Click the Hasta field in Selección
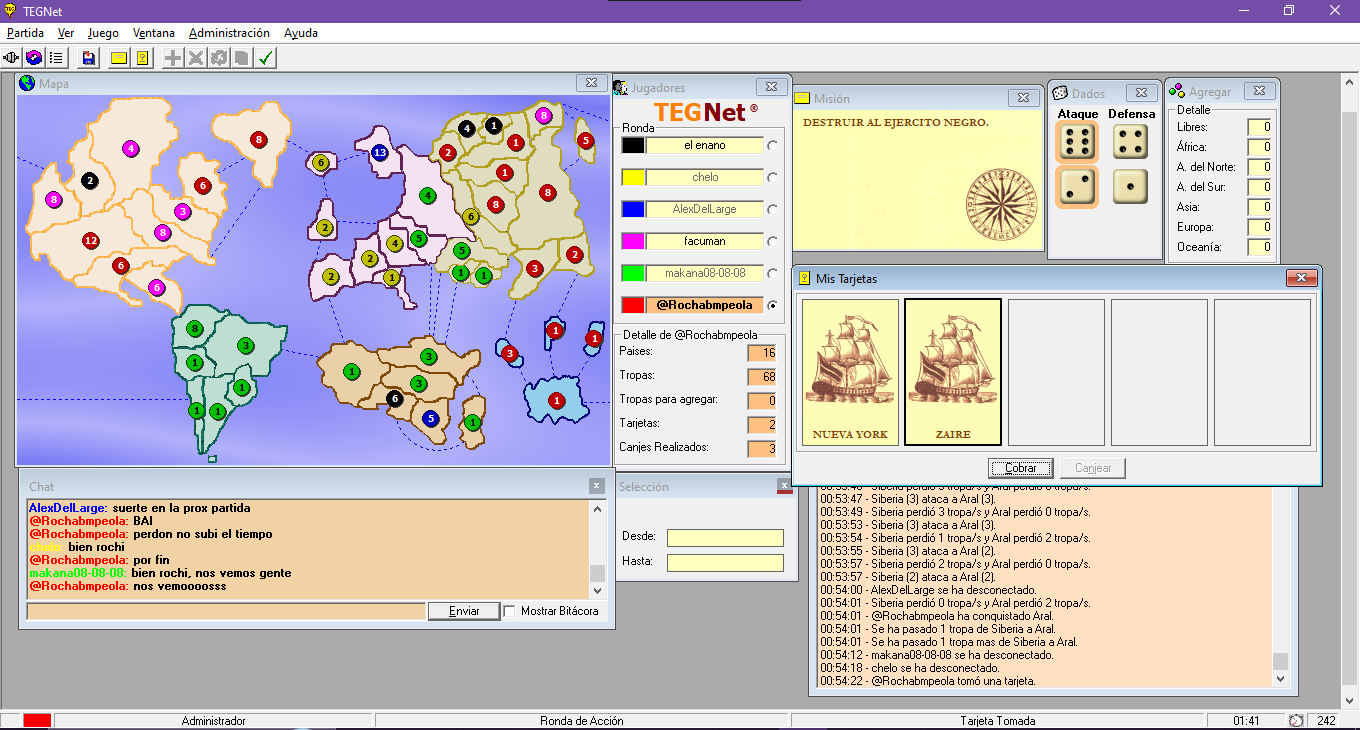Viewport: 1360px width, 730px height. pyautogui.click(x=725, y=563)
